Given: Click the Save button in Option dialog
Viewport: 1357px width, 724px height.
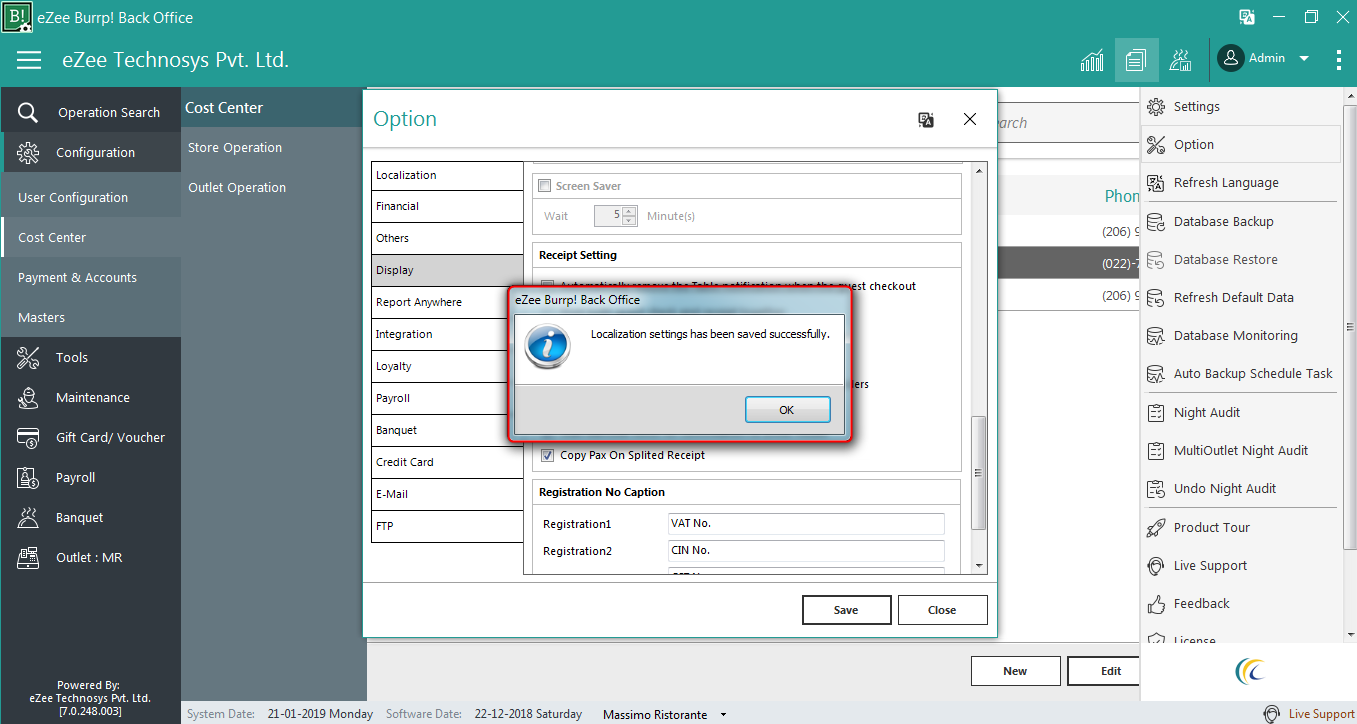Looking at the screenshot, I should (846, 610).
